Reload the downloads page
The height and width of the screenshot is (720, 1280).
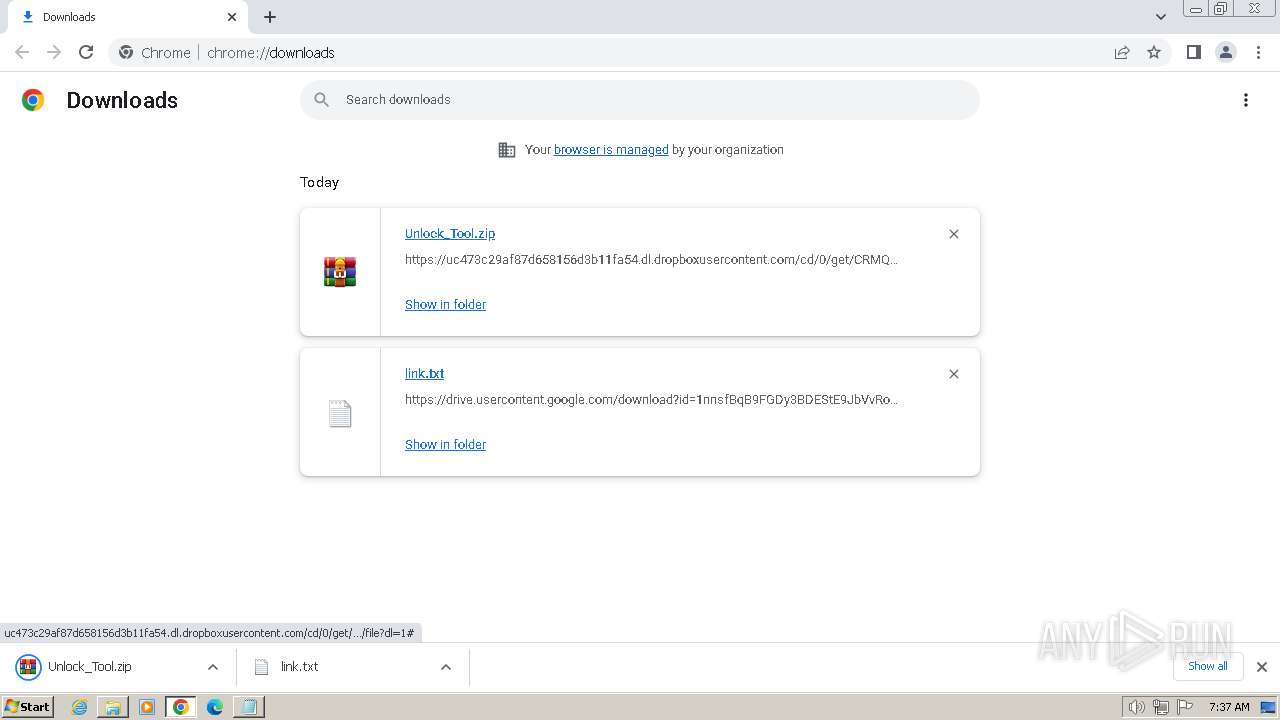86,52
